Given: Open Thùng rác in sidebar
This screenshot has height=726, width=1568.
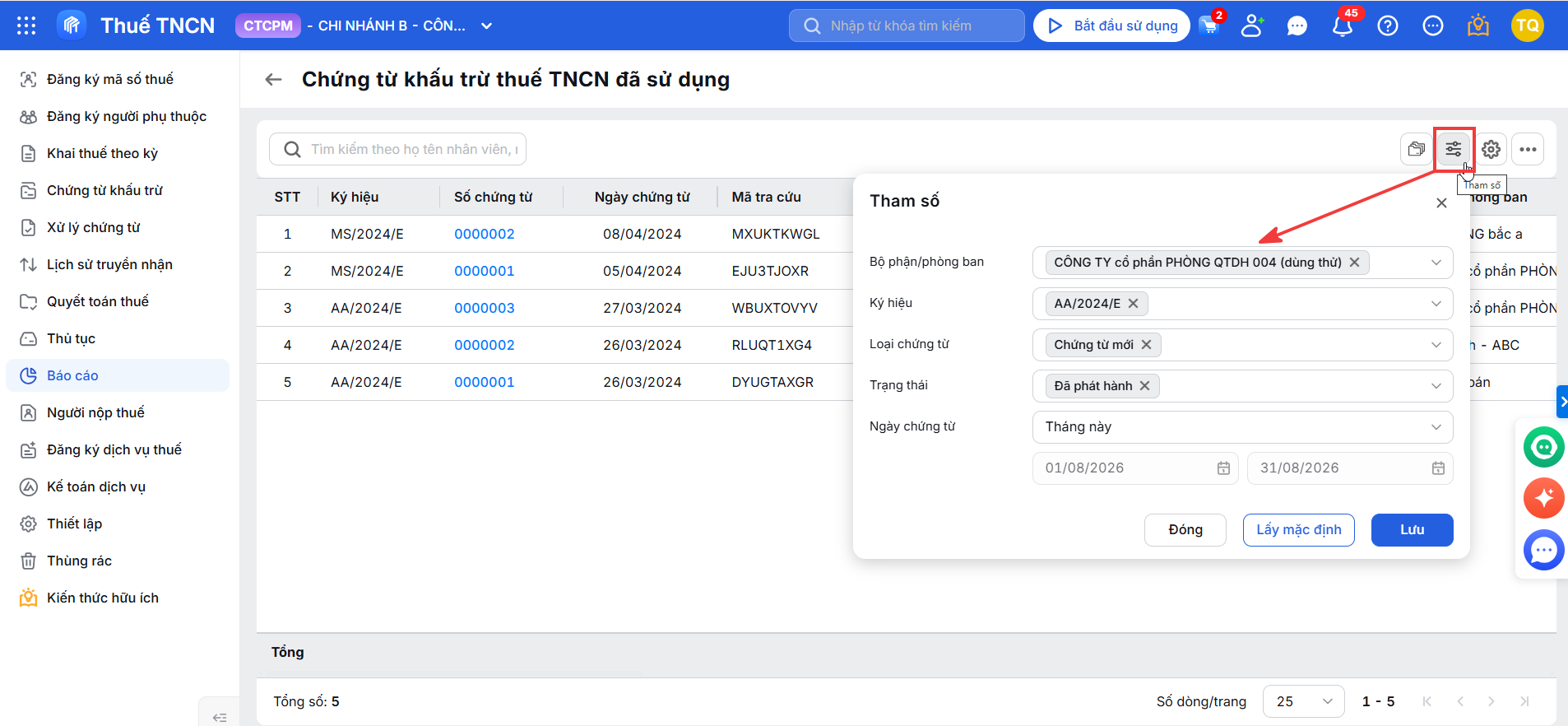Looking at the screenshot, I should (x=118, y=561).
